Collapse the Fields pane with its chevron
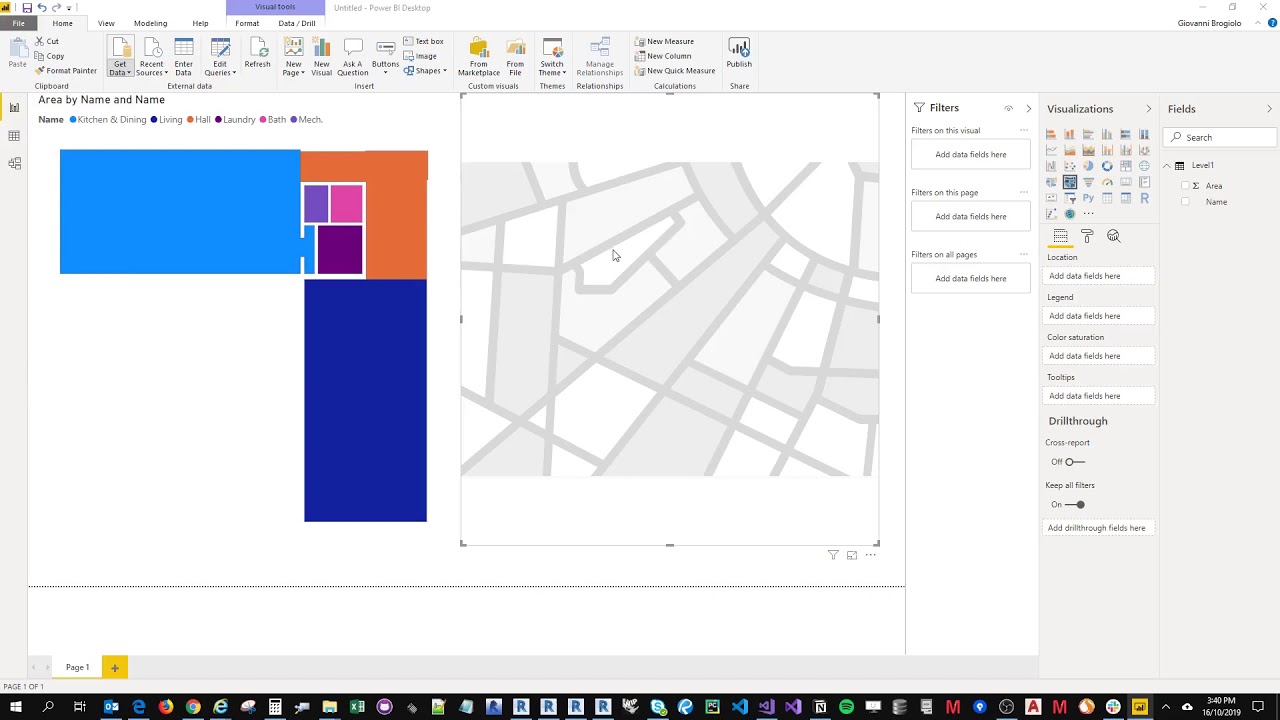This screenshot has width=1280, height=720. 1269,109
